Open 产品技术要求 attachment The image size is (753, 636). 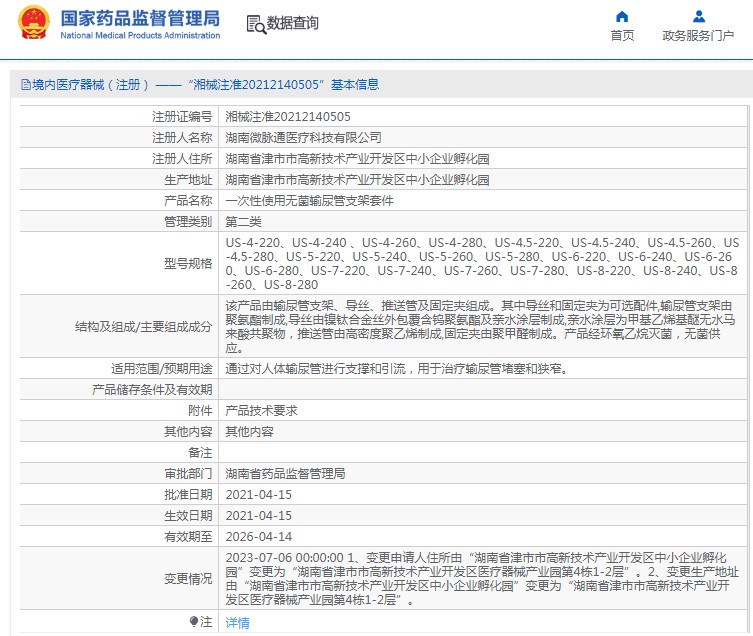[262, 411]
